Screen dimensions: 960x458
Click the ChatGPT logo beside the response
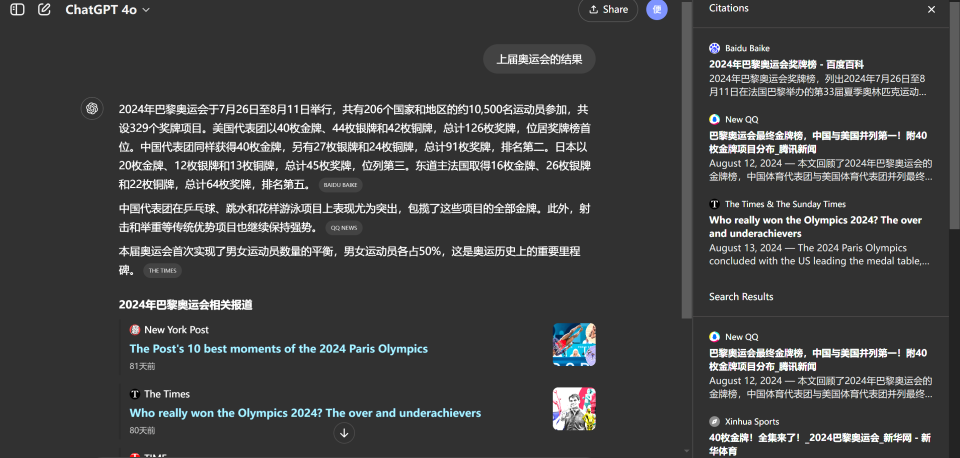92,108
